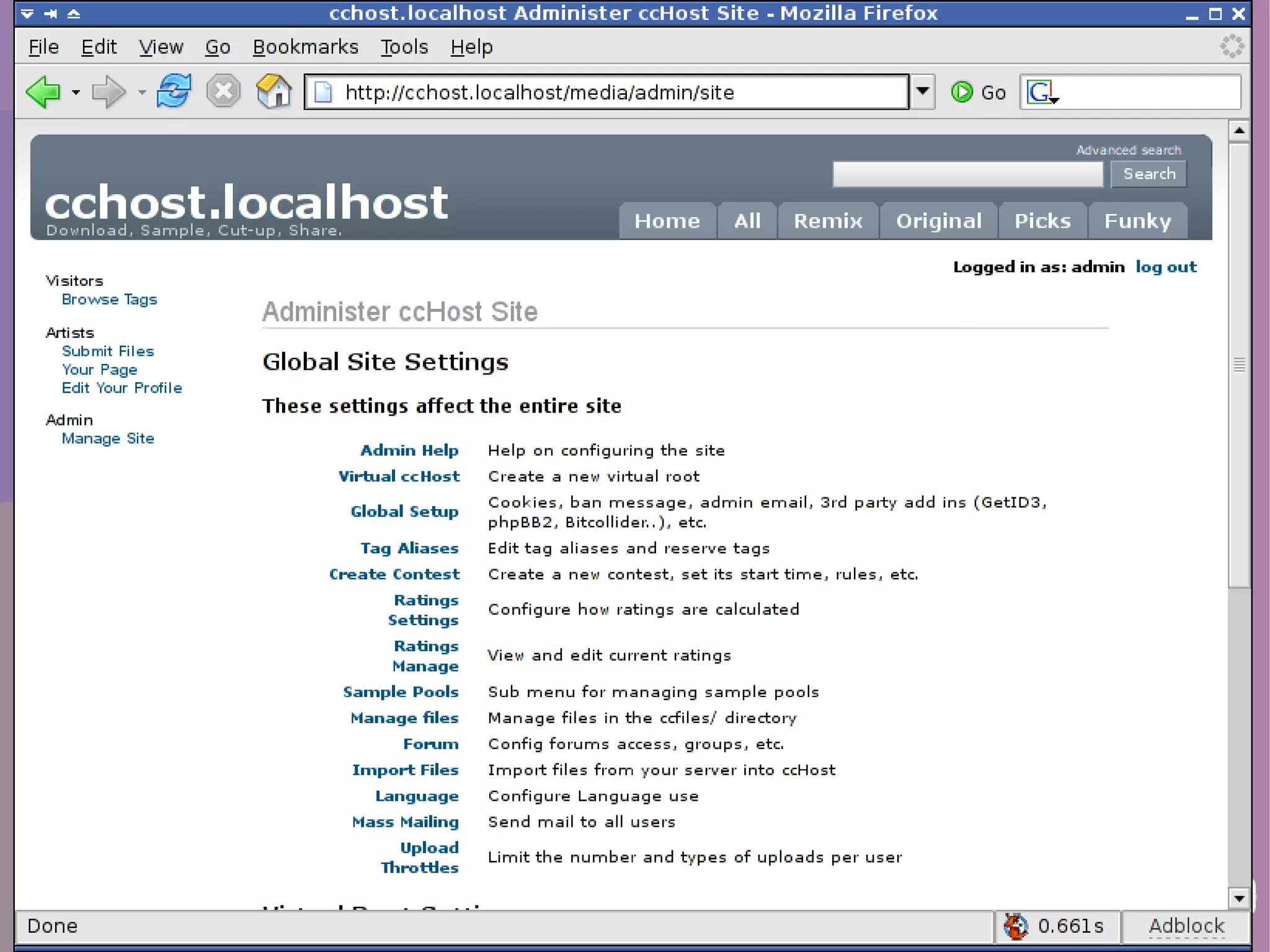
Task: Click the scrollbar down arrow
Action: (1239, 898)
